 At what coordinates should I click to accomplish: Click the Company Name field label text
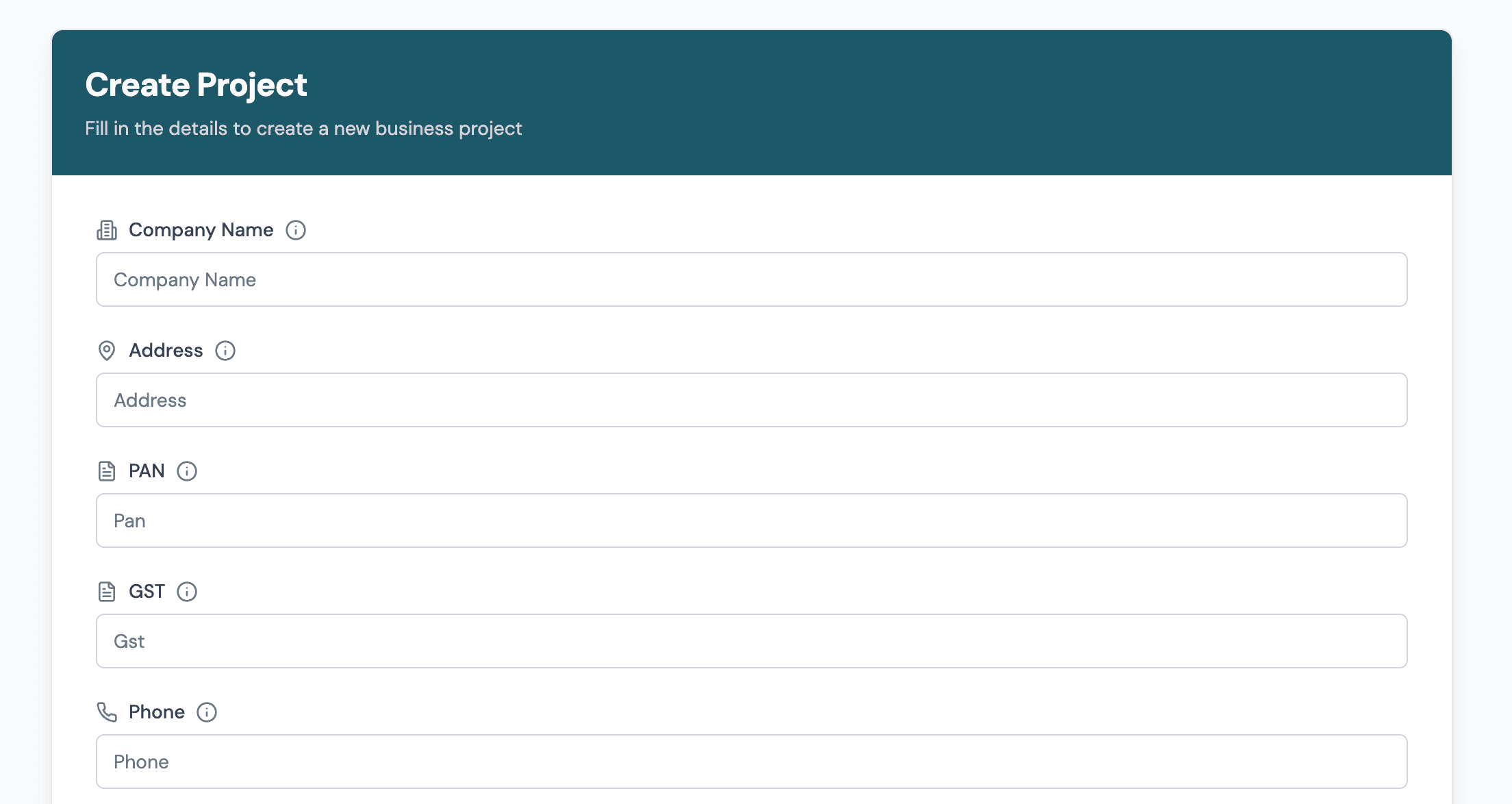201,230
